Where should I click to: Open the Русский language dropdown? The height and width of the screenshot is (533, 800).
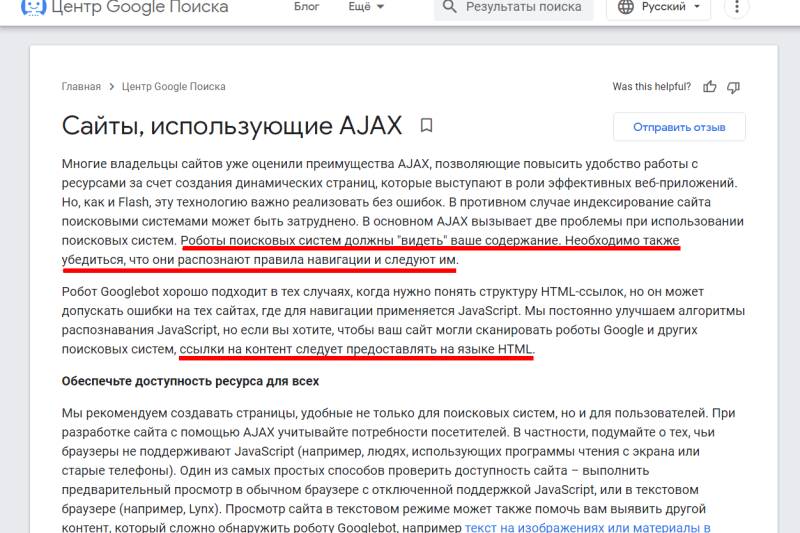658,8
